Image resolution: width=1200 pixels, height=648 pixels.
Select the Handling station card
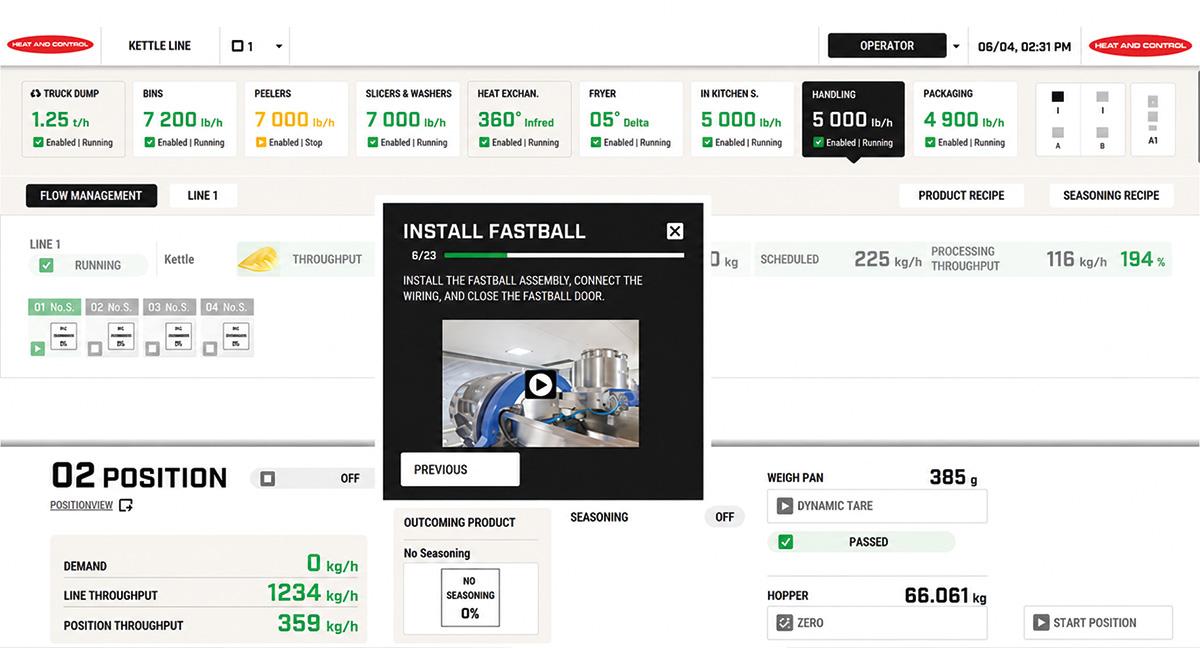click(854, 118)
